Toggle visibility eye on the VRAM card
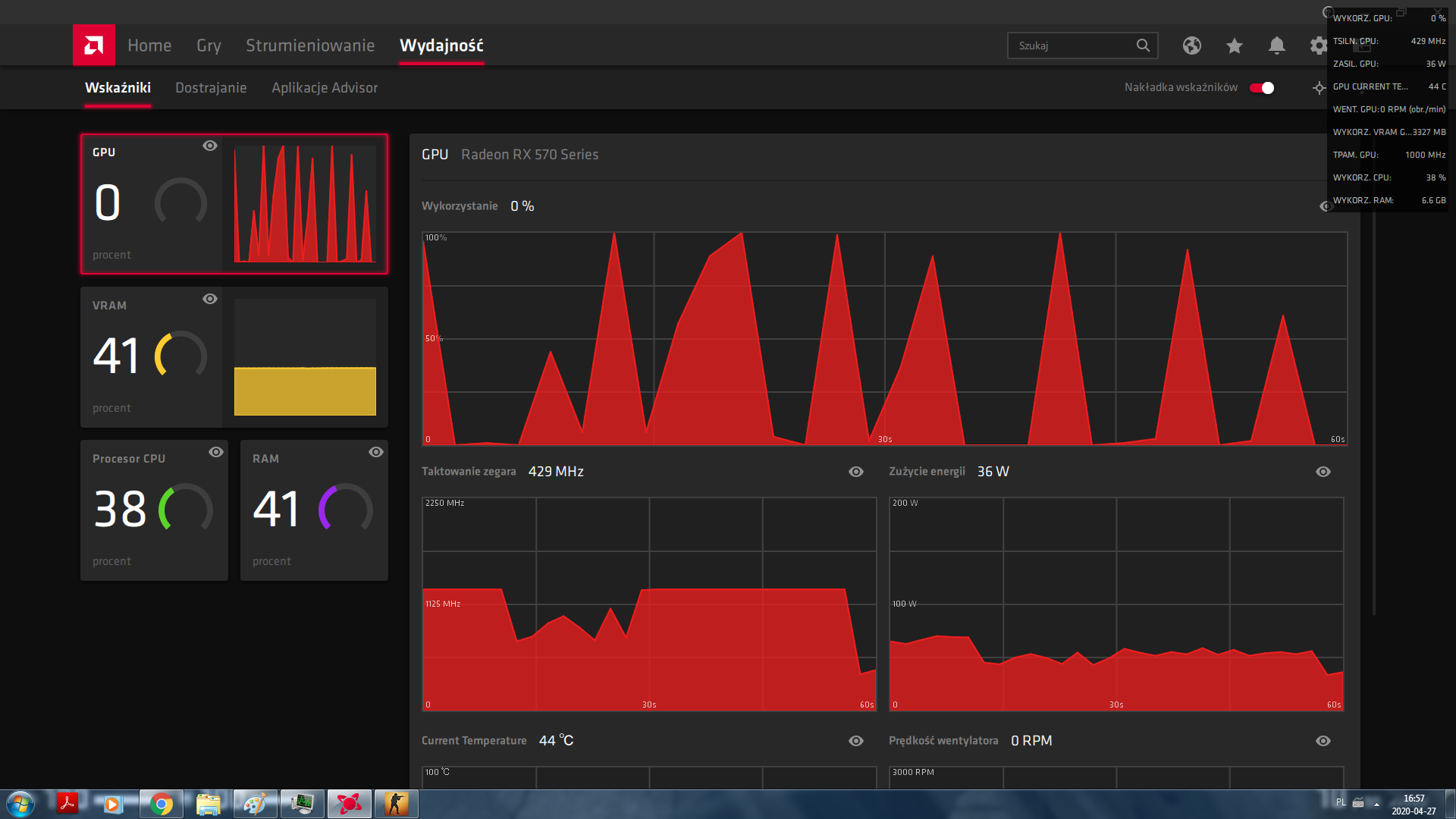This screenshot has height=819, width=1456. click(x=210, y=299)
